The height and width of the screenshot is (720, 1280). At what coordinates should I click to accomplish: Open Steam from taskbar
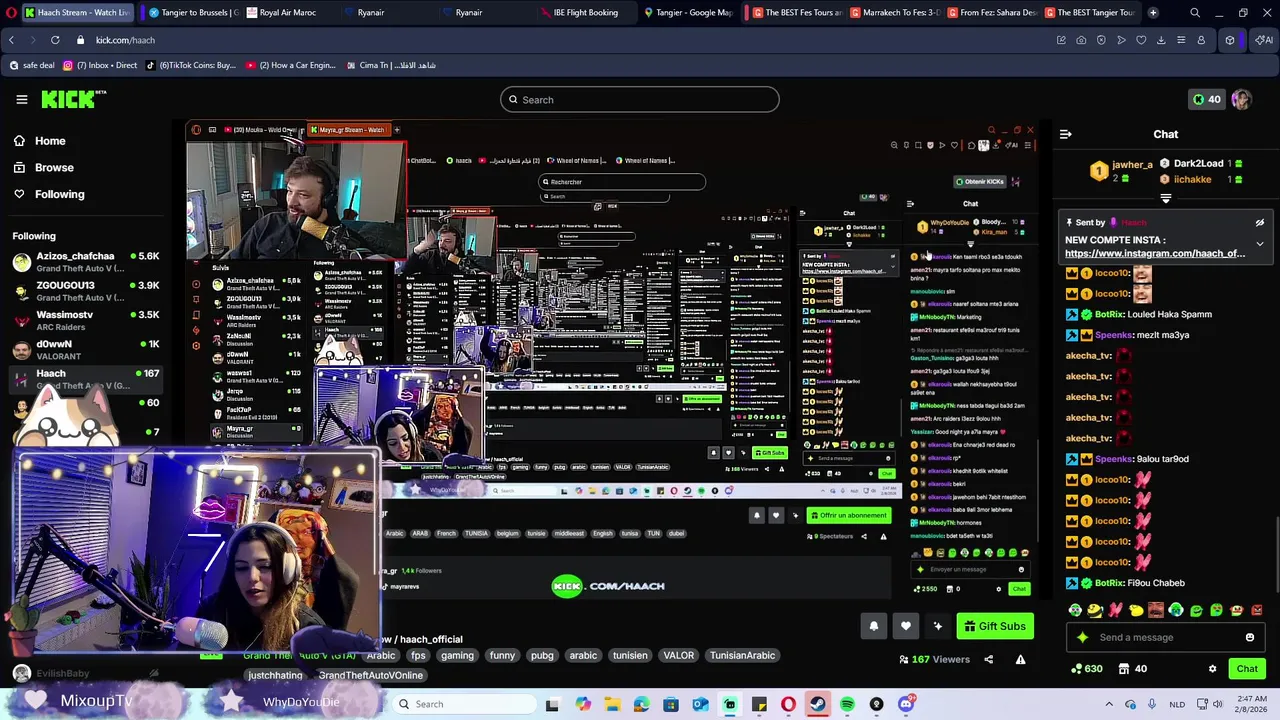click(818, 704)
